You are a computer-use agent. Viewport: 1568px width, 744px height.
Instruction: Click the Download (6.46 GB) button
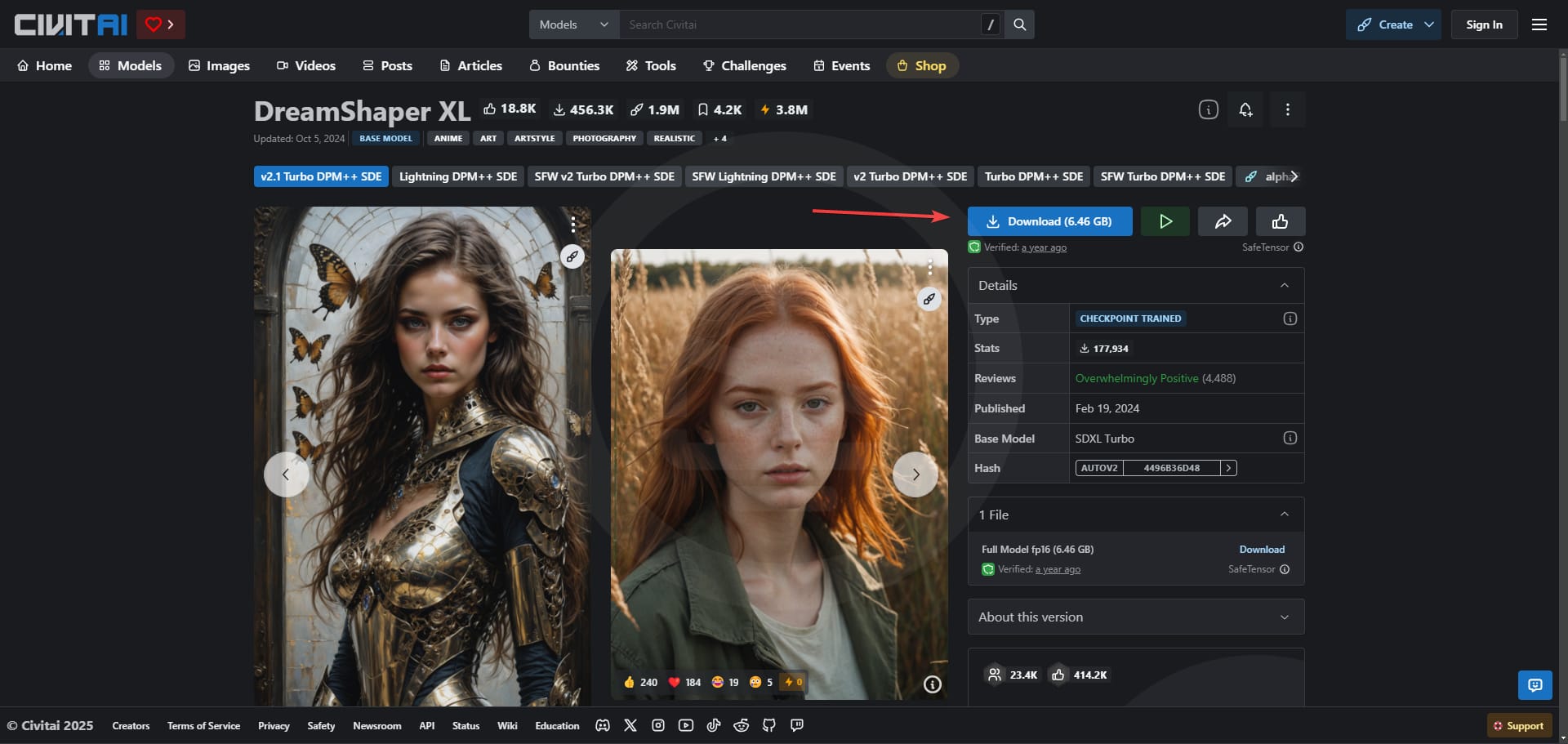(x=1049, y=221)
